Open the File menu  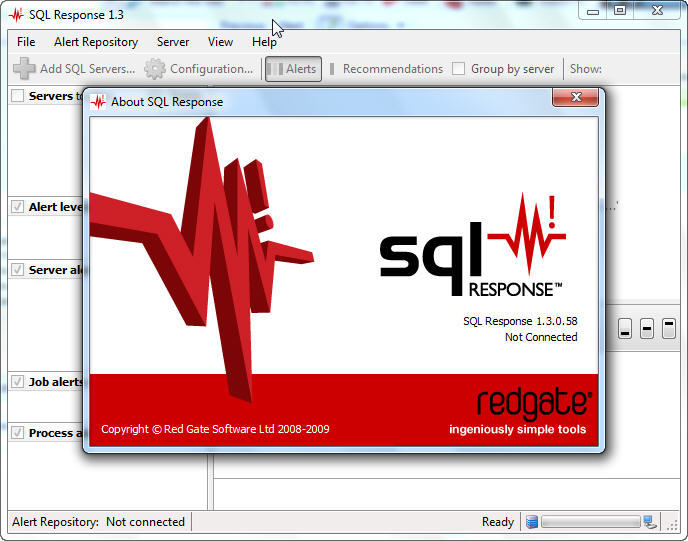pyautogui.click(x=26, y=42)
